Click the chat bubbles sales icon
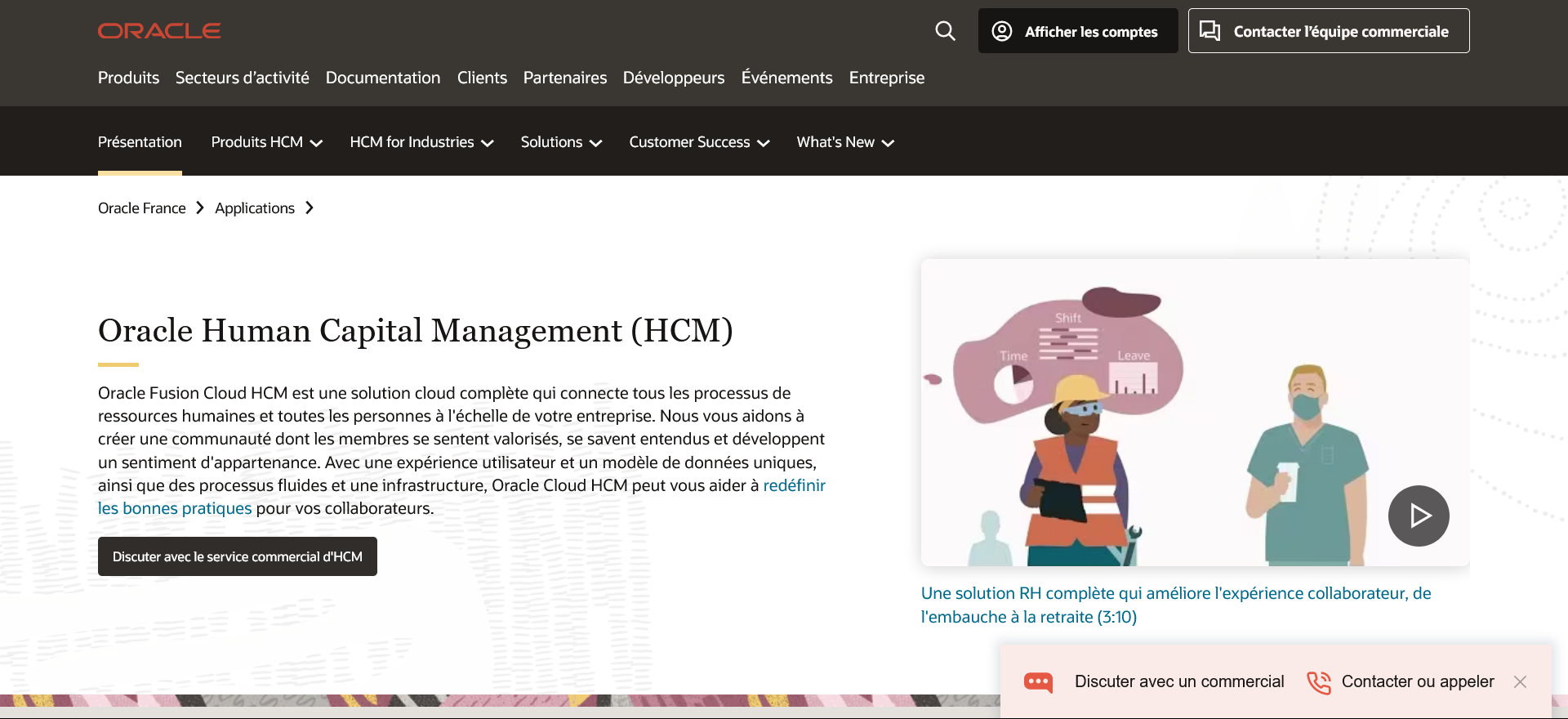Image resolution: width=1568 pixels, height=719 pixels. (1209, 31)
